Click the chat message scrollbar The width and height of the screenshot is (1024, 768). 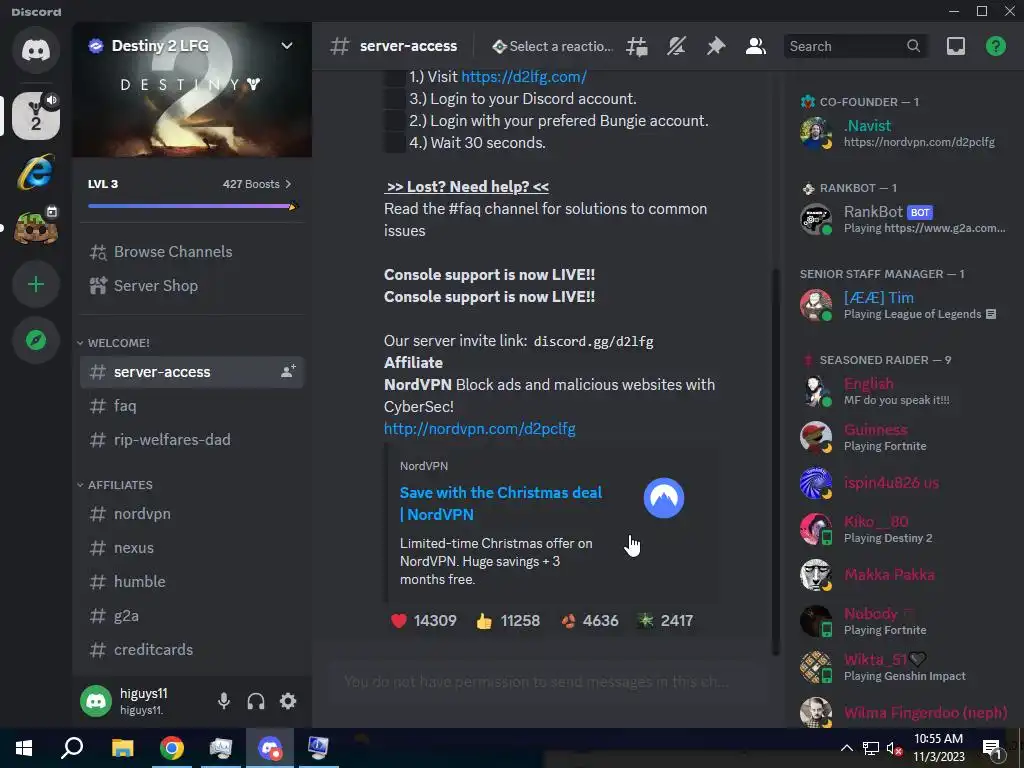point(775,460)
